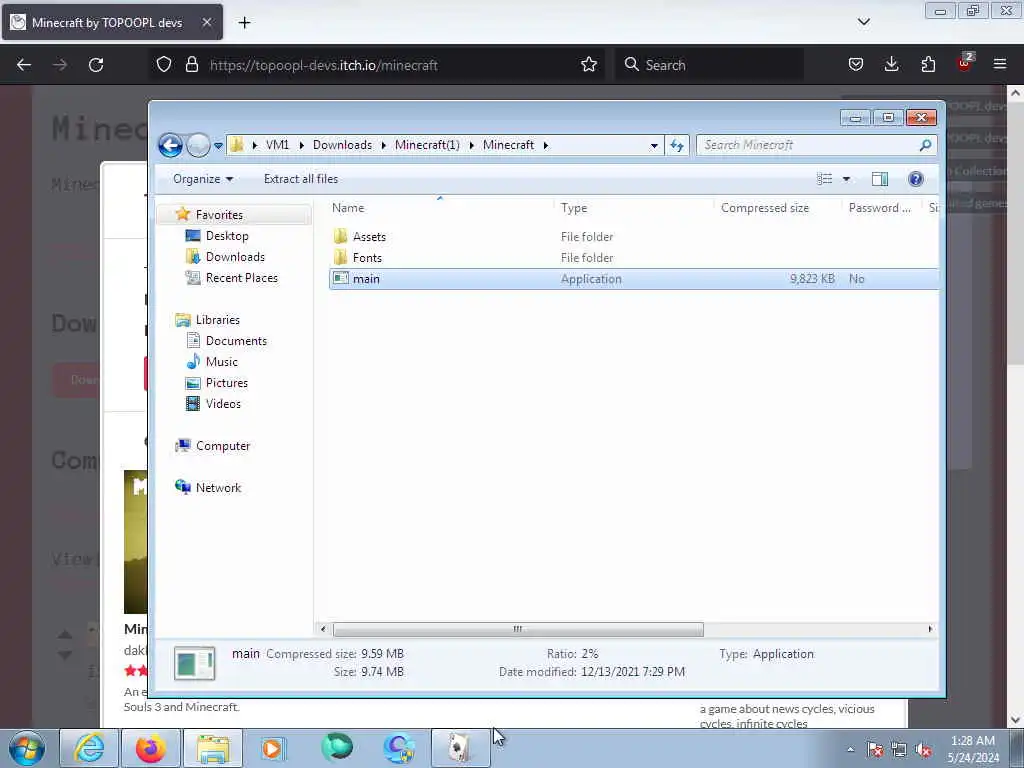Click the main file thumbnail in details pane

click(x=195, y=663)
